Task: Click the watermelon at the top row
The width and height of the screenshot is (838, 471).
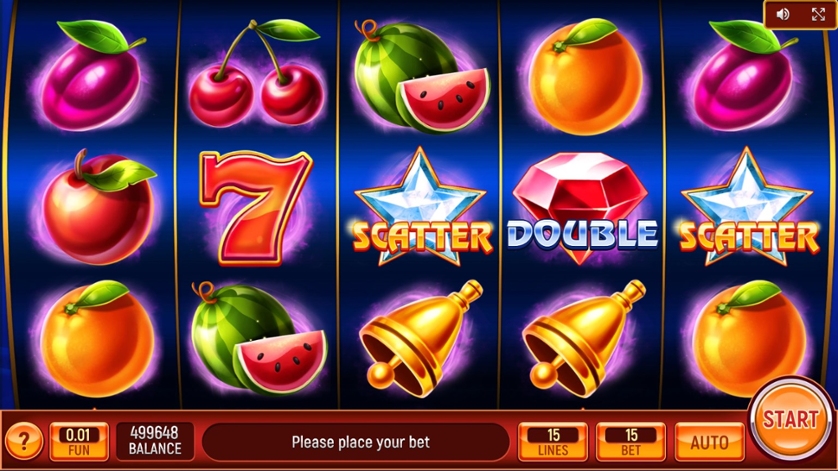Action: click(421, 76)
